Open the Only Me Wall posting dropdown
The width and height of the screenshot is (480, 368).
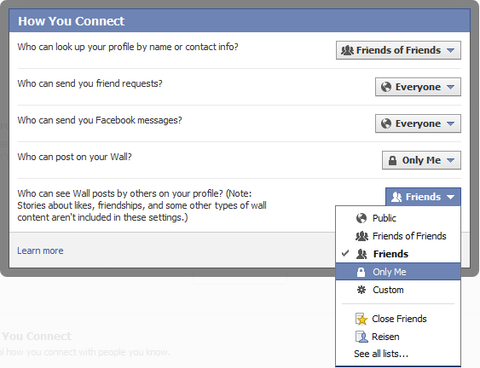tap(421, 160)
